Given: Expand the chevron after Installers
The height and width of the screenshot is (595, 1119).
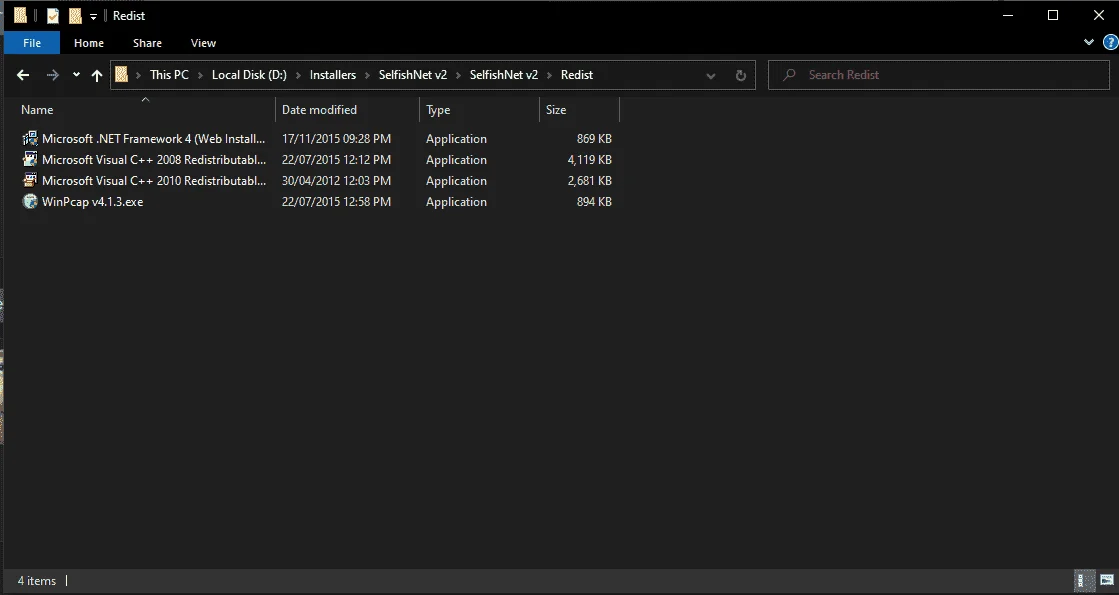Looking at the screenshot, I should (368, 75).
